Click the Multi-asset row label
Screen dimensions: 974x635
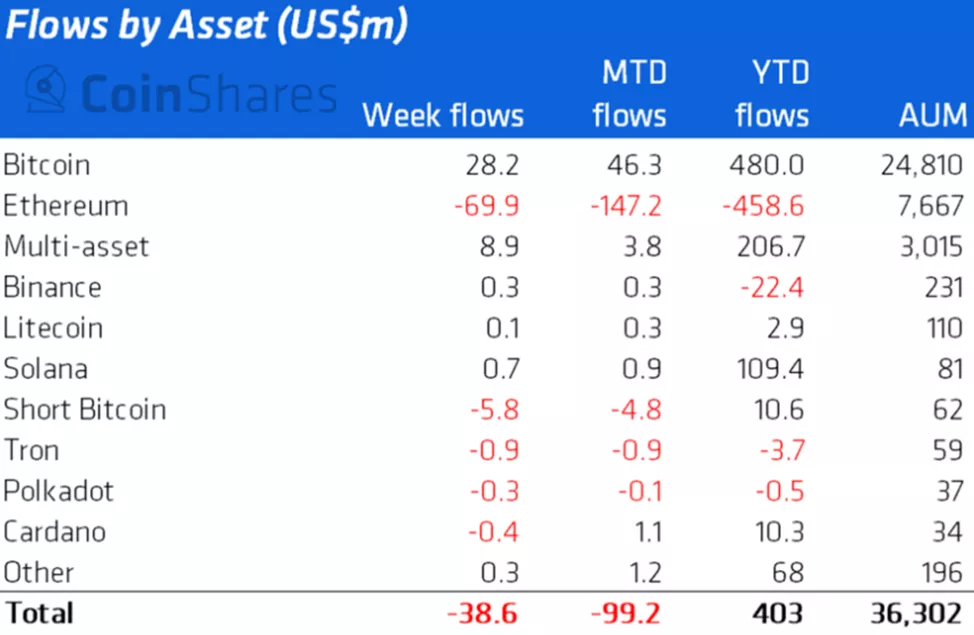[x=76, y=247]
